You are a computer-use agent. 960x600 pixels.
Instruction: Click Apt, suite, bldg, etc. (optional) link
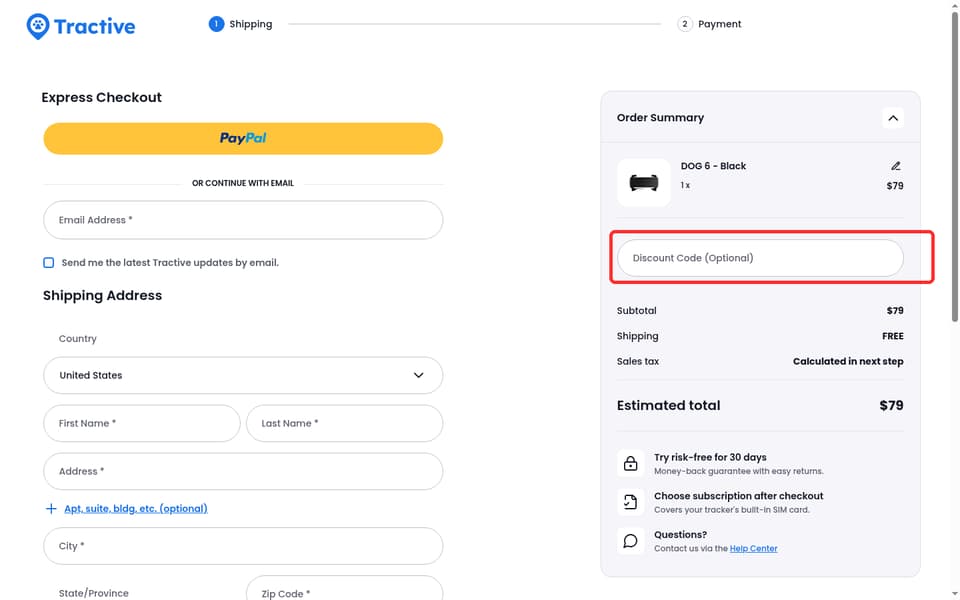pos(136,509)
